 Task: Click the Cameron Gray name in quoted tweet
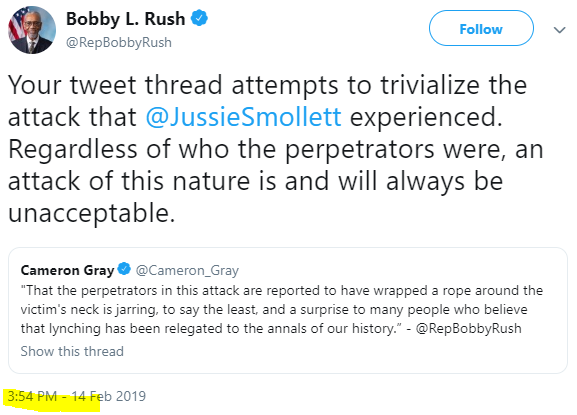67,270
